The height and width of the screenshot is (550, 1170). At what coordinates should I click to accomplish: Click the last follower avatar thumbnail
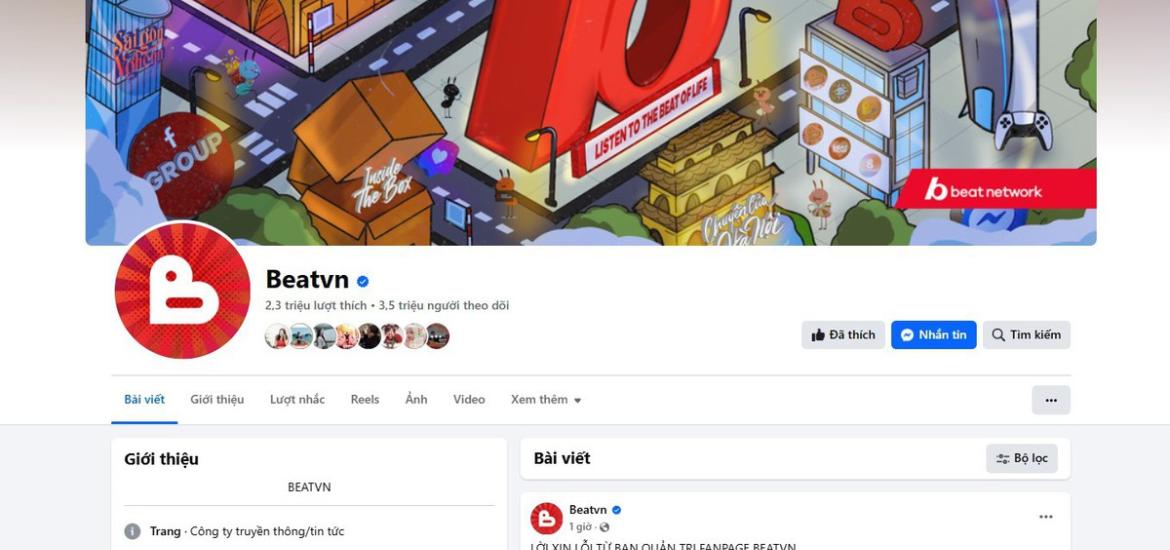point(438,336)
